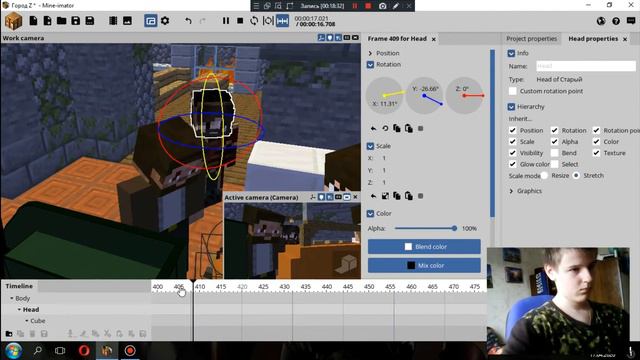This screenshot has height=360, width=640.
Task: Click the Blend color button
Action: pyautogui.click(x=424, y=247)
